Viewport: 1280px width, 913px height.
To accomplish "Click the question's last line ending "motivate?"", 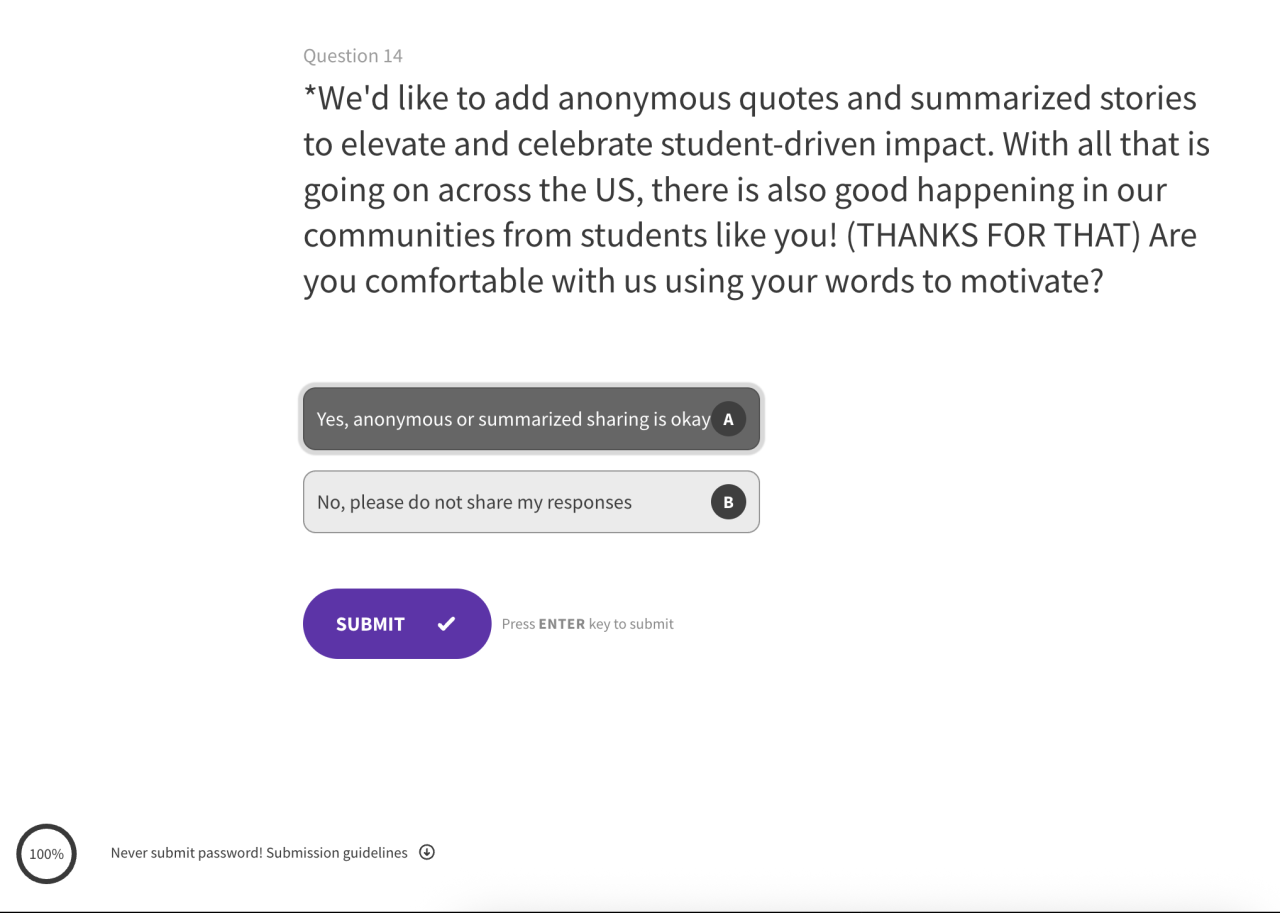I will pos(702,282).
